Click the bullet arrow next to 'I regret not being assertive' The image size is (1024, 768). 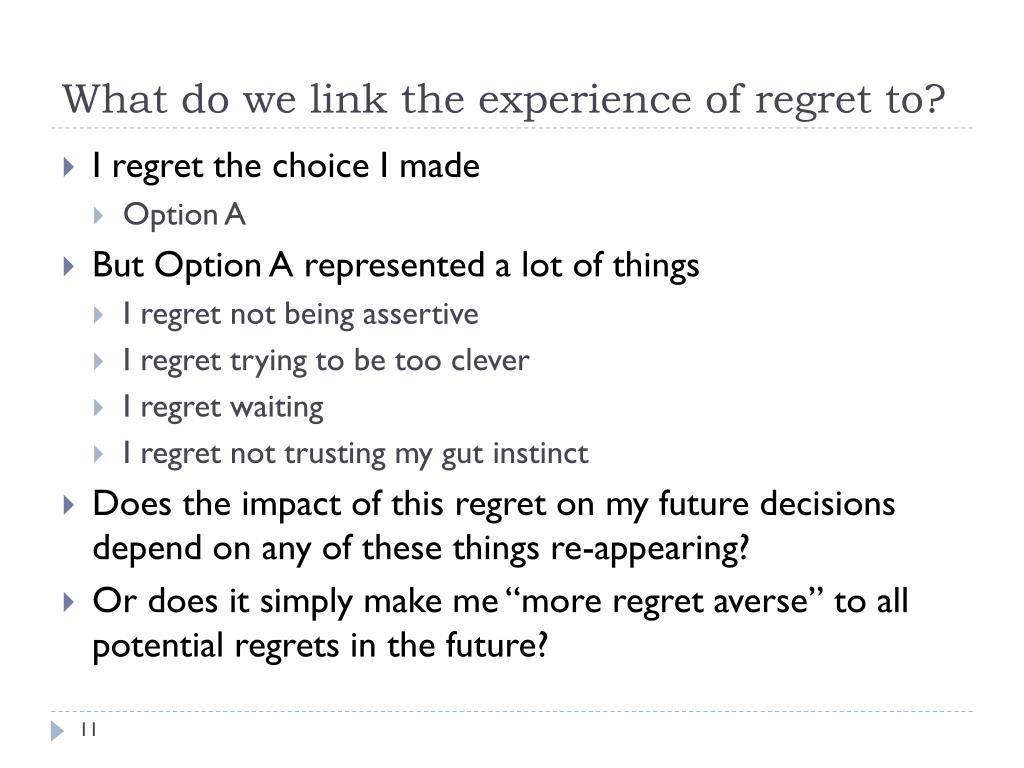[99, 315]
